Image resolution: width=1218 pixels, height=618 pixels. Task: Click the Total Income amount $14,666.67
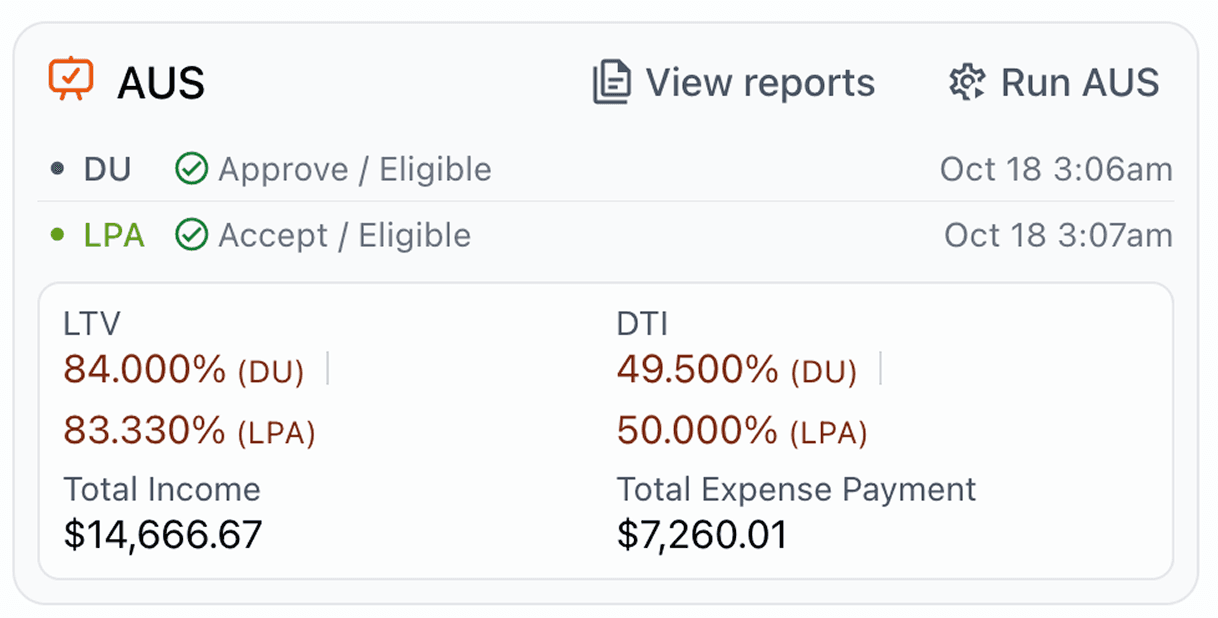pos(163,534)
